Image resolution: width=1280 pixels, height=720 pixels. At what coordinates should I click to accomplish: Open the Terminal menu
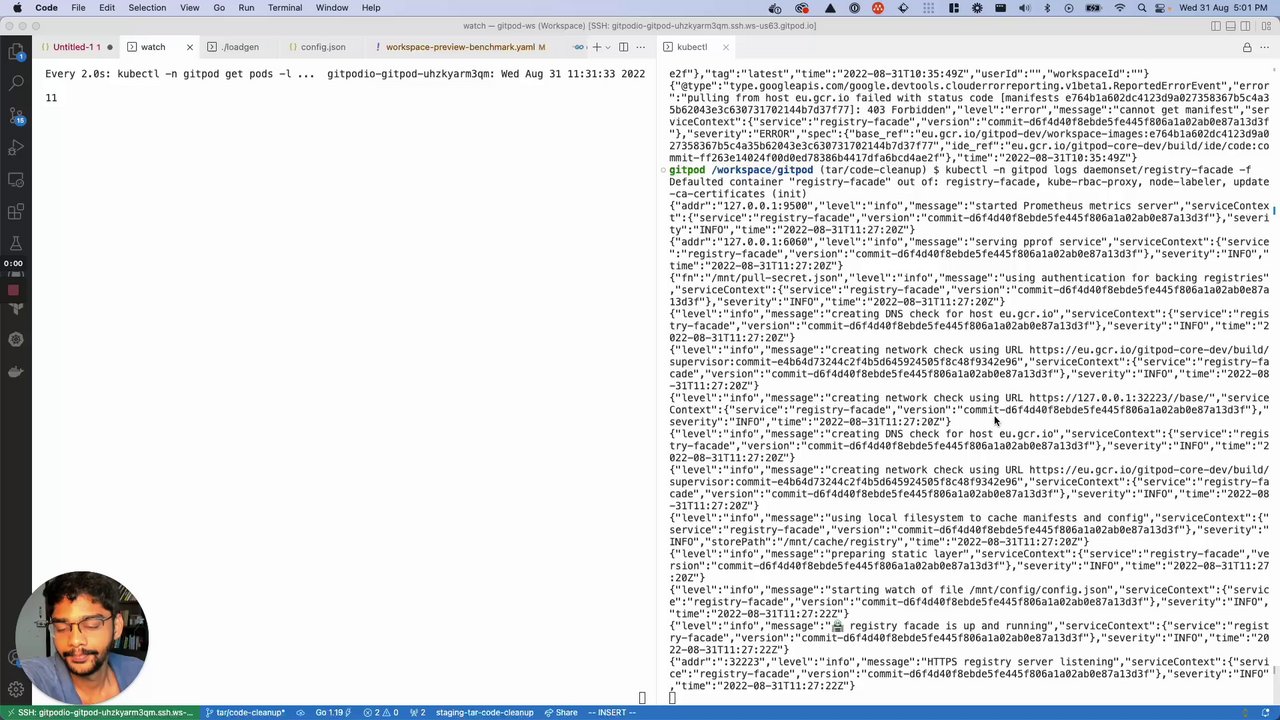(x=285, y=8)
